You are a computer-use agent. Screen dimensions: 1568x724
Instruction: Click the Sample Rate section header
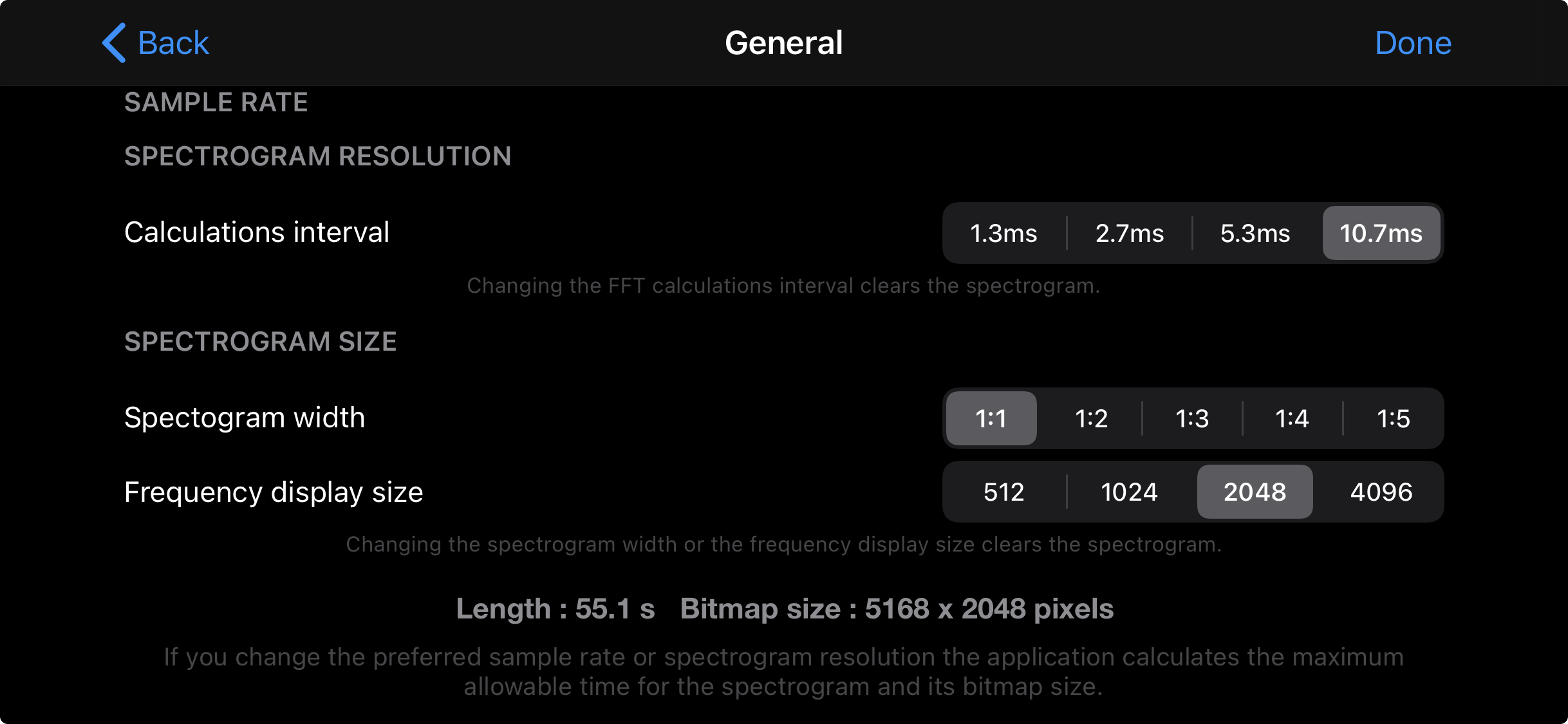[x=216, y=102]
